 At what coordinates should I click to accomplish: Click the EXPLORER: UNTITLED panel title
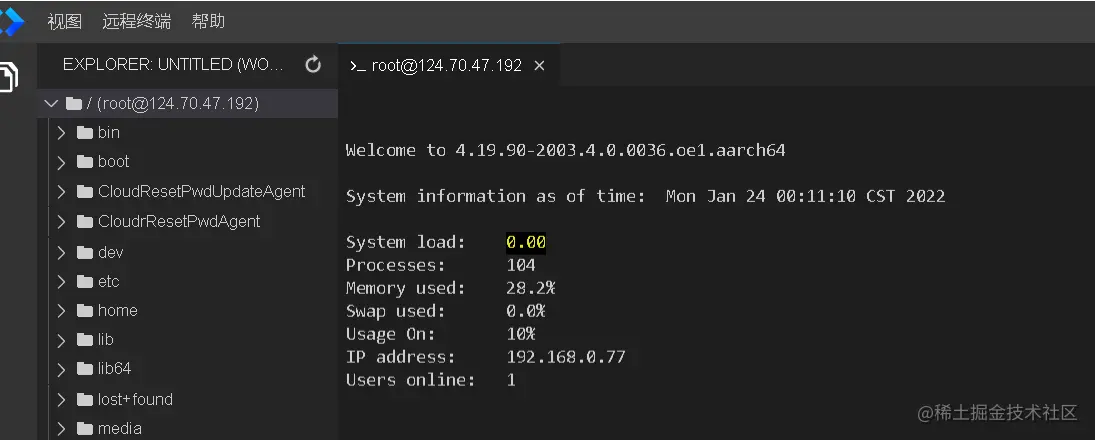coord(174,65)
